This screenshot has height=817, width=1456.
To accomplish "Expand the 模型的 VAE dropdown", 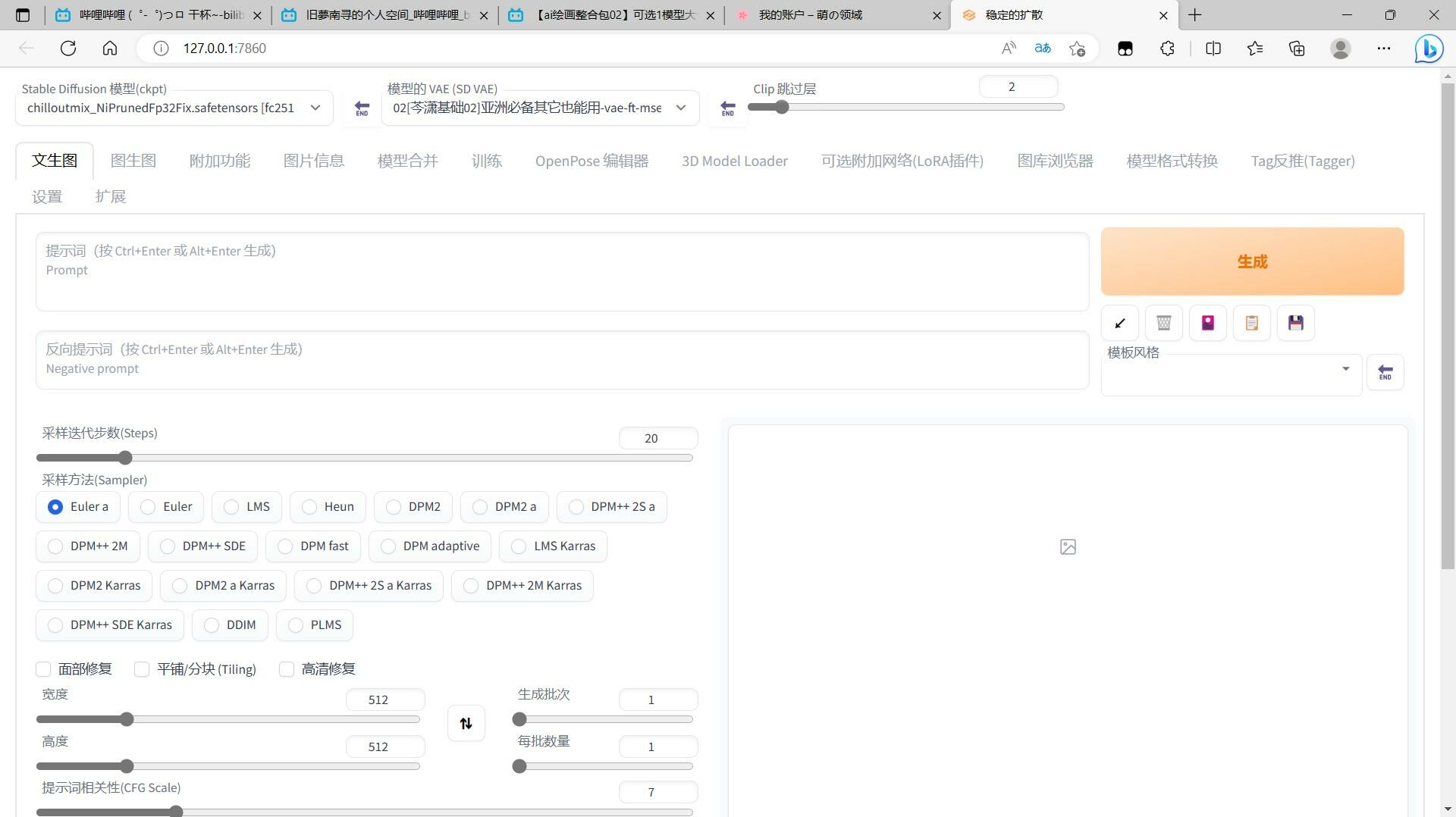I will tap(539, 108).
